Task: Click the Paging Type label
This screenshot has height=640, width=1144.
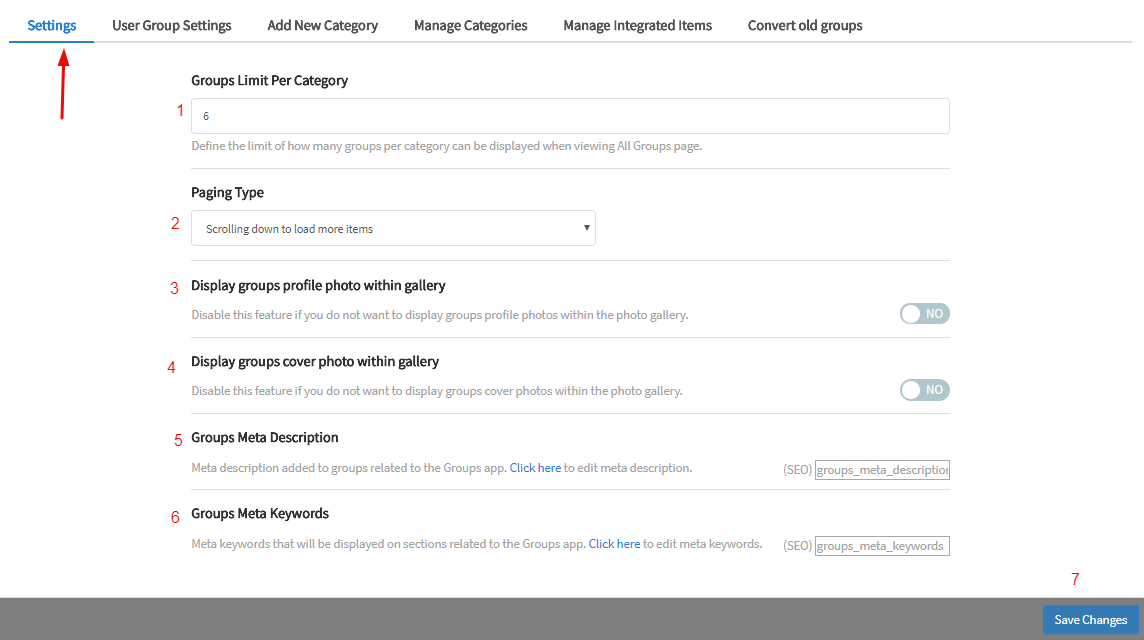Action: [x=227, y=192]
